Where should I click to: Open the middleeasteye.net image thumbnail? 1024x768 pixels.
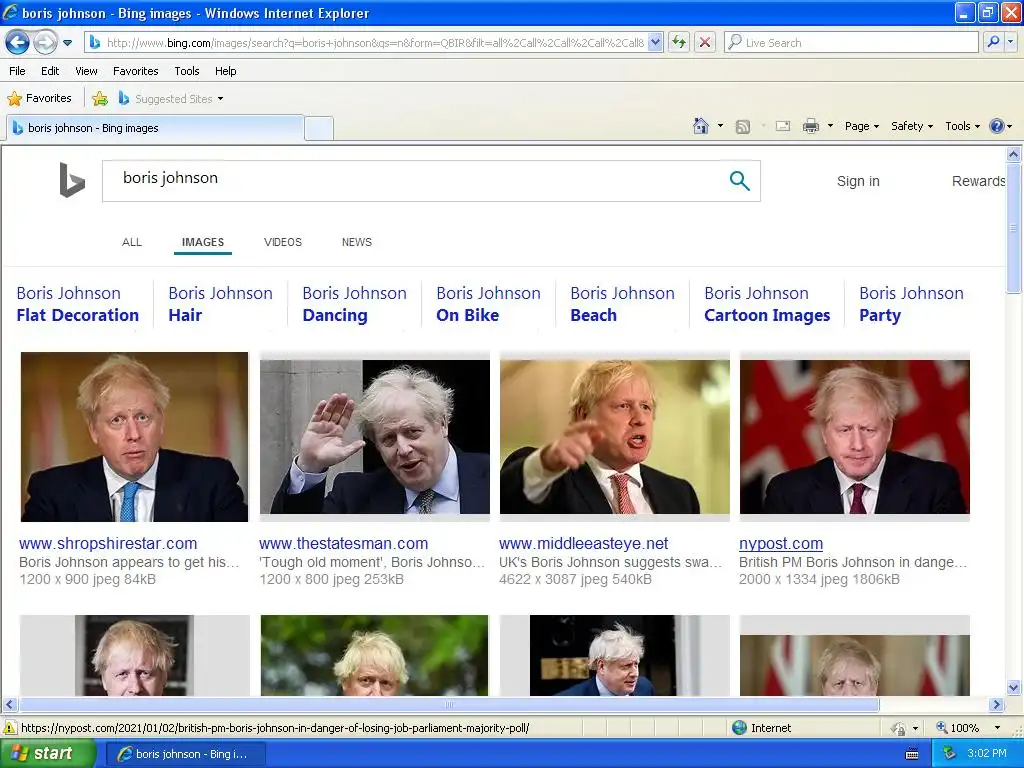[615, 437]
